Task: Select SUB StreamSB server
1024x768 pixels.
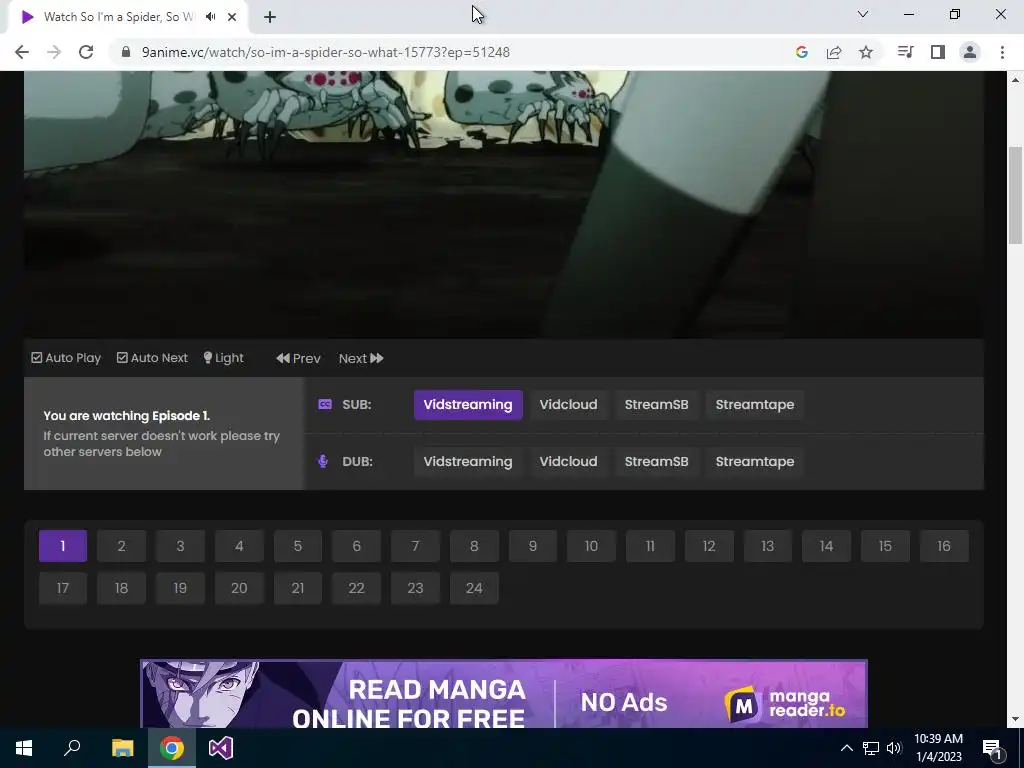Action: coord(656,405)
